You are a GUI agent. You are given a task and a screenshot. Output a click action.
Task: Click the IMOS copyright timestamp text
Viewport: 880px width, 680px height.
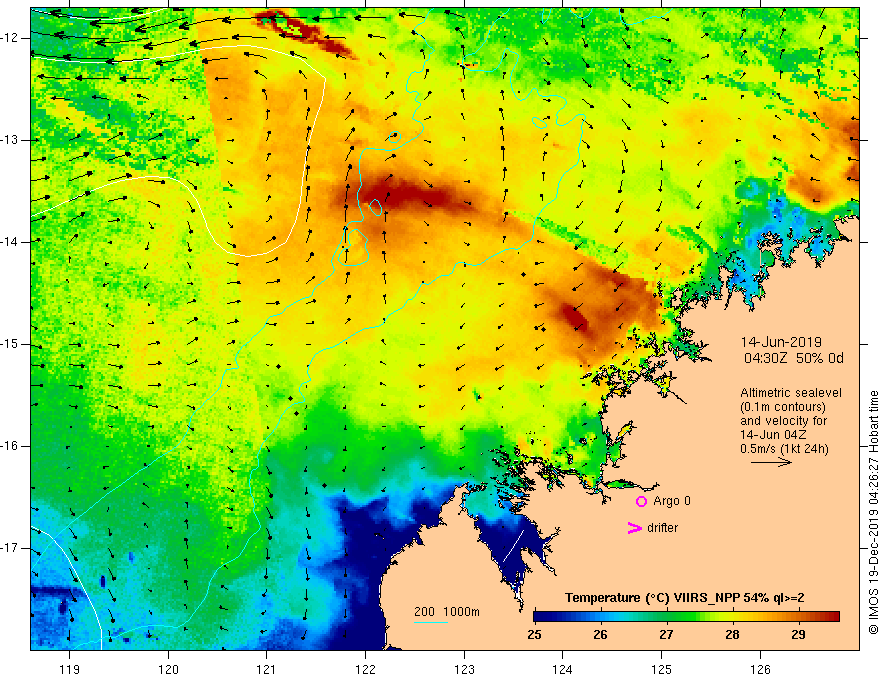tap(873, 513)
